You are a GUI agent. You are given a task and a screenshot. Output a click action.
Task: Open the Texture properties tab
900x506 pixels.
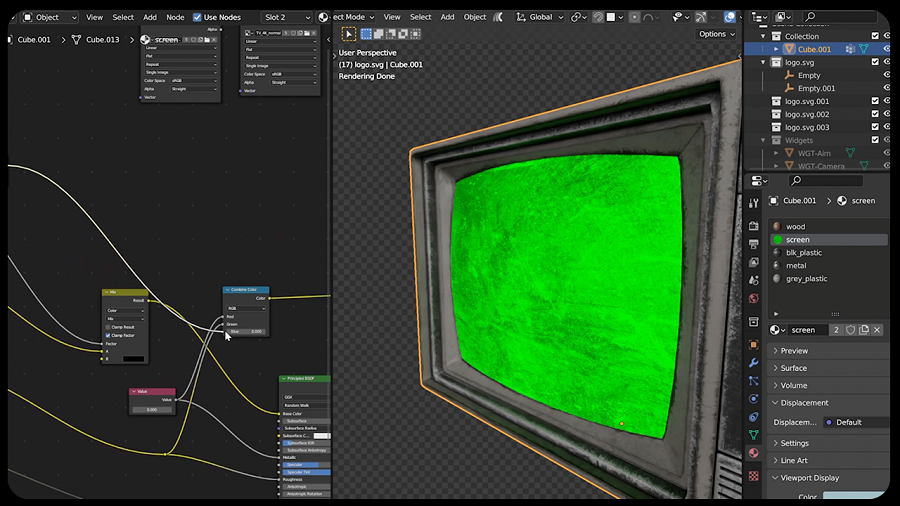(x=754, y=476)
